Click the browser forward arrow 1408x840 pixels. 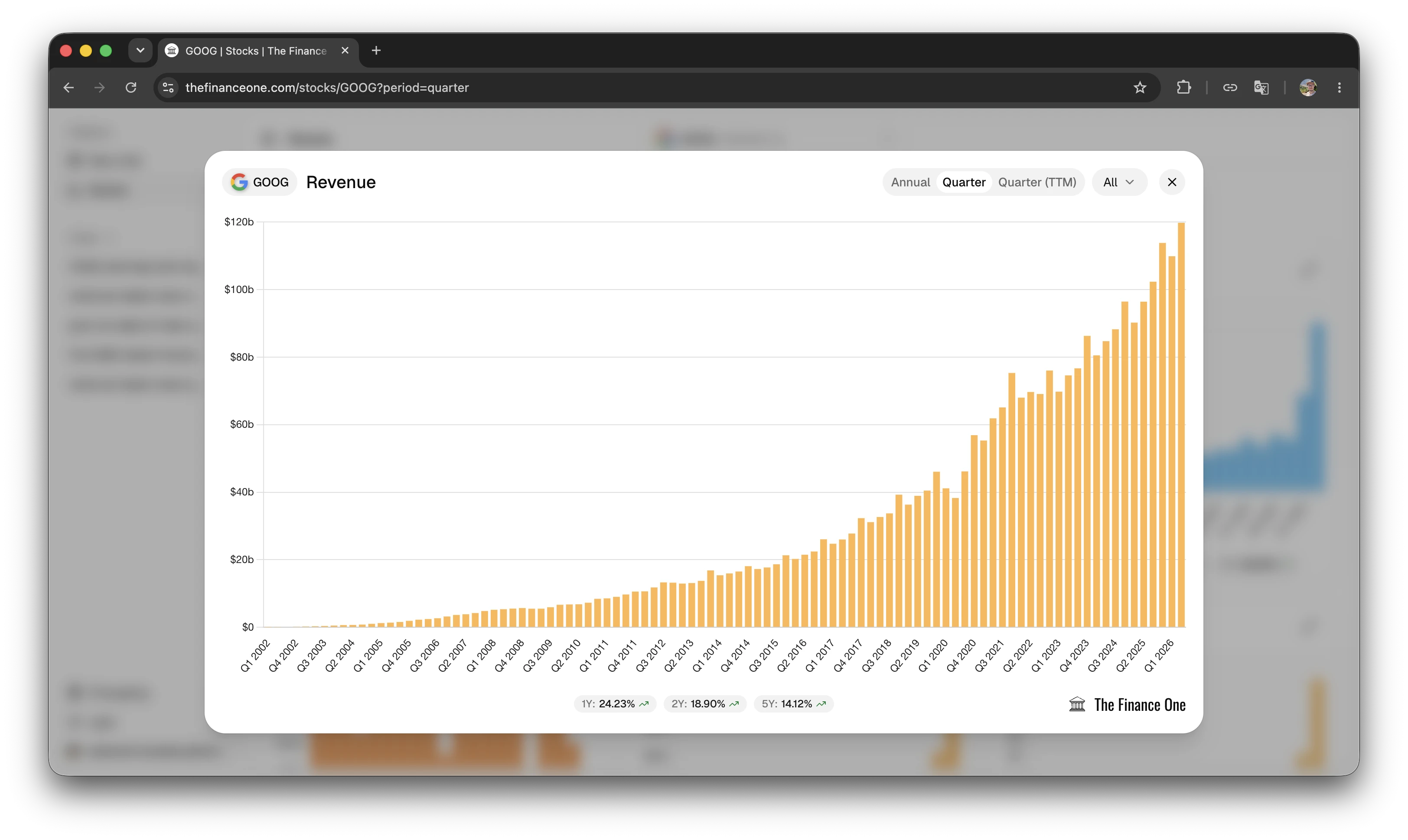100,88
